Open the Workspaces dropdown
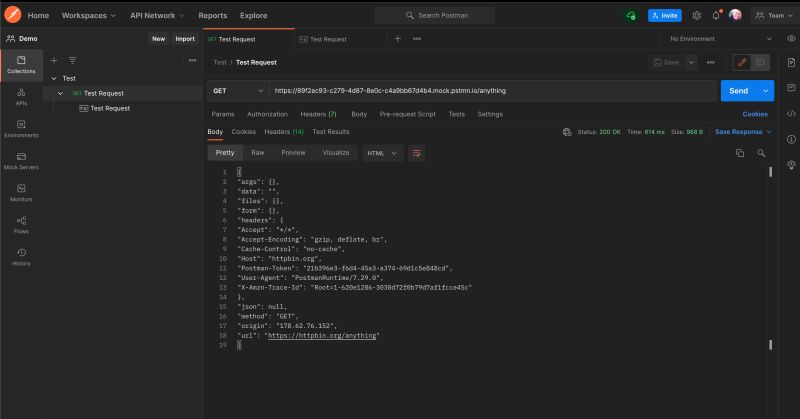The height and width of the screenshot is (419, 800). pos(88,15)
